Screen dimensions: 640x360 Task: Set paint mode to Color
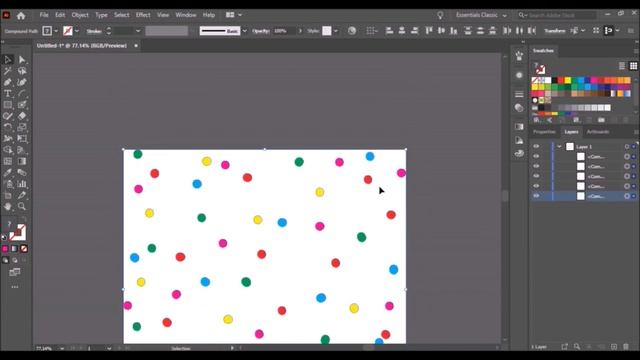[x=5, y=248]
